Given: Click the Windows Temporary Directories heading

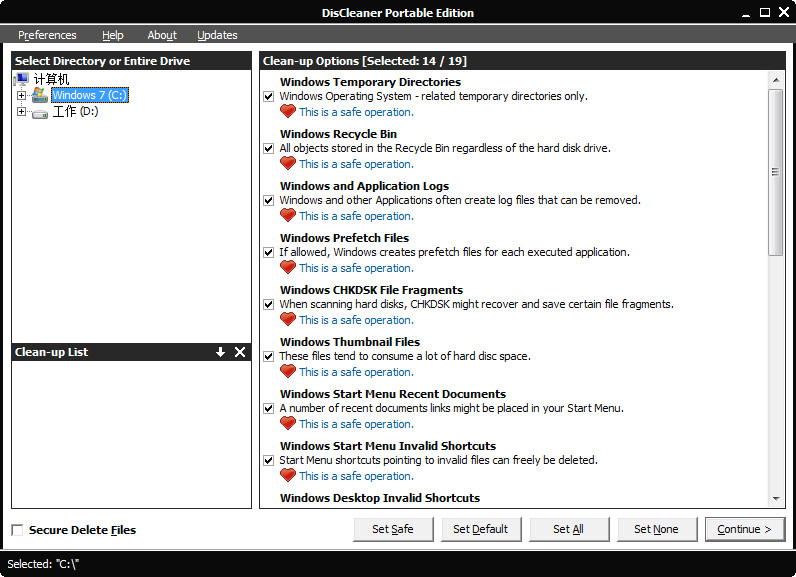Looking at the screenshot, I should pos(370,82).
